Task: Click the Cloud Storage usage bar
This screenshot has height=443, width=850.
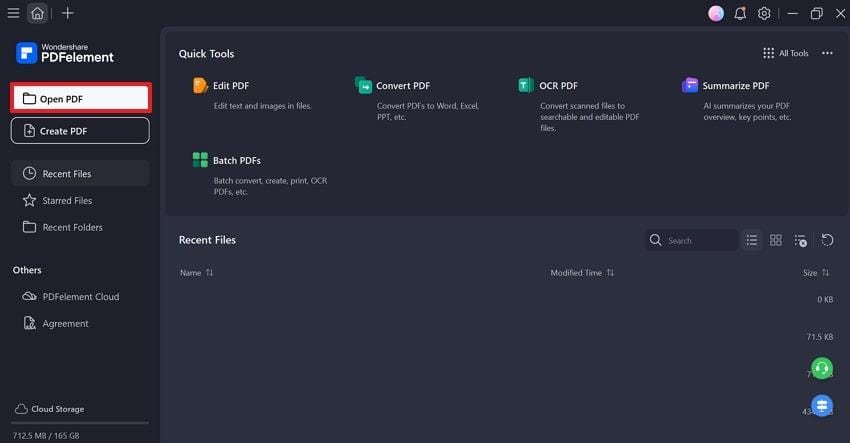Action: (80, 423)
